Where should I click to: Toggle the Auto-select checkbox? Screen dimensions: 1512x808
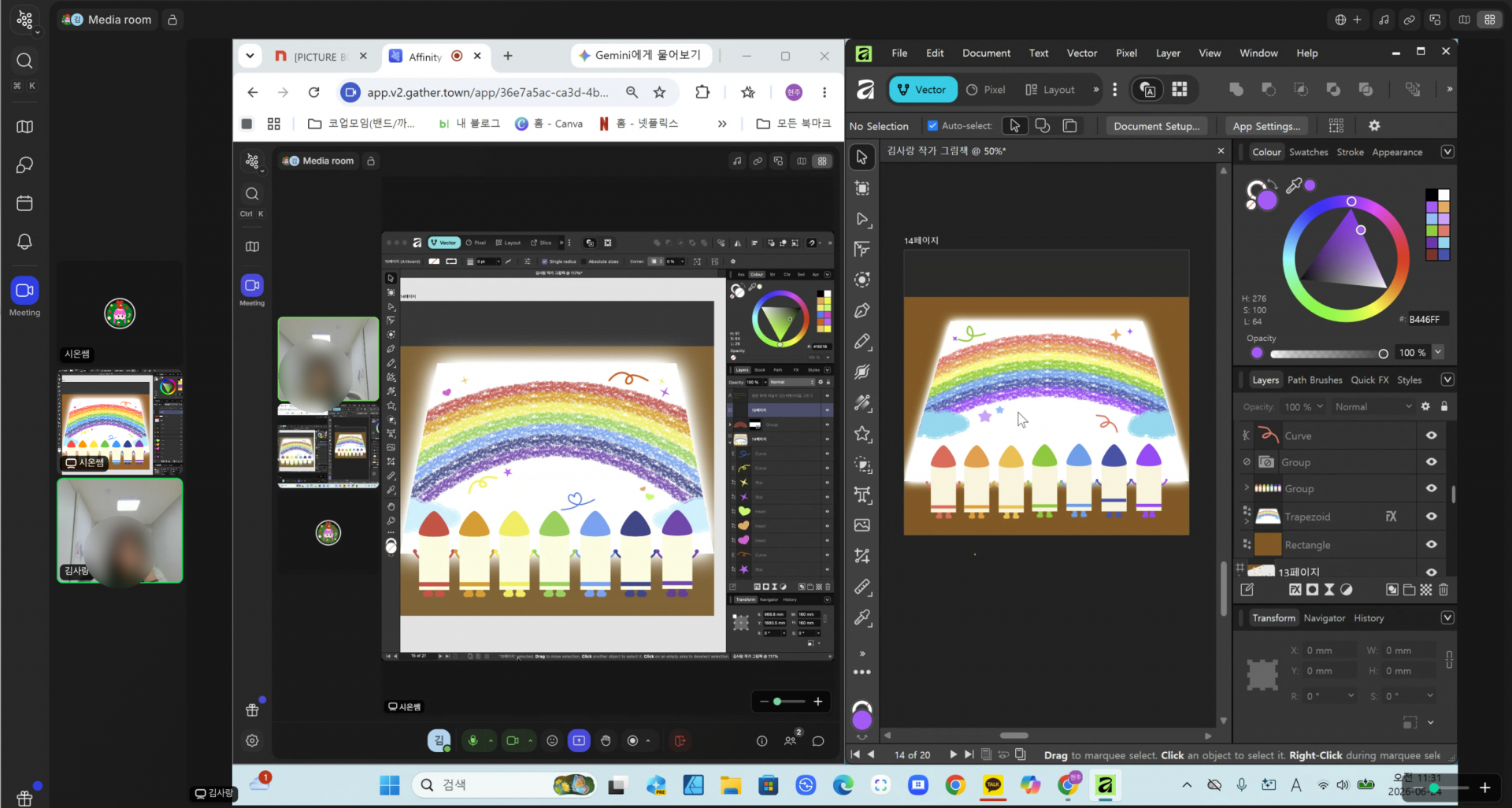point(932,126)
